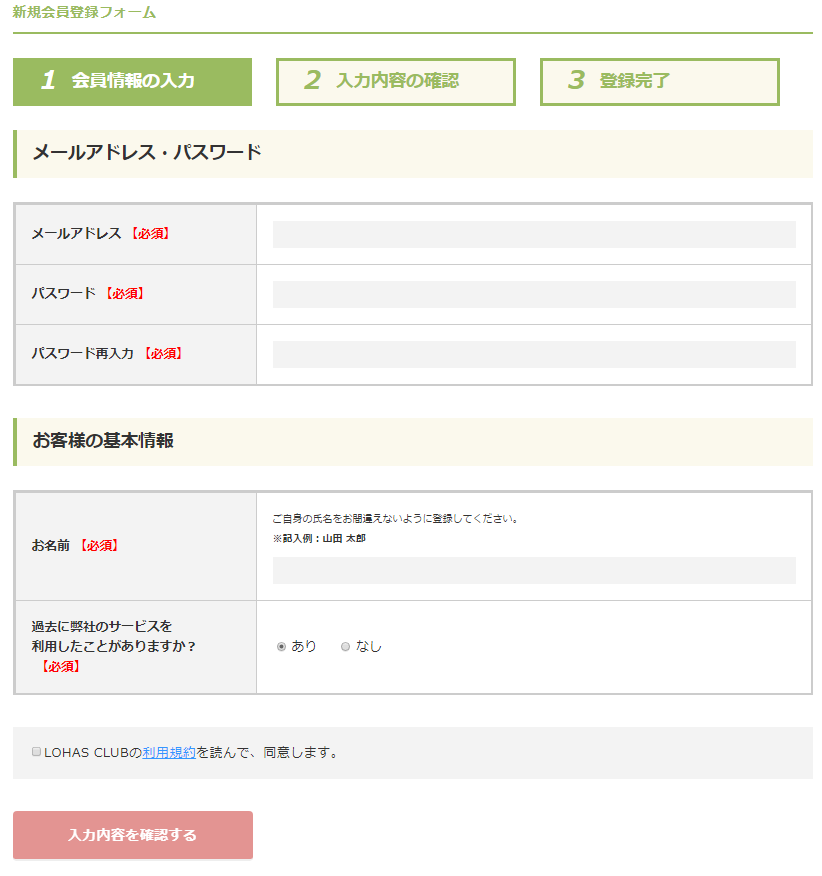Image resolution: width=822 pixels, height=876 pixels.
Task: Click the メールアドレス・パスワード section heading
Action: (x=147, y=153)
